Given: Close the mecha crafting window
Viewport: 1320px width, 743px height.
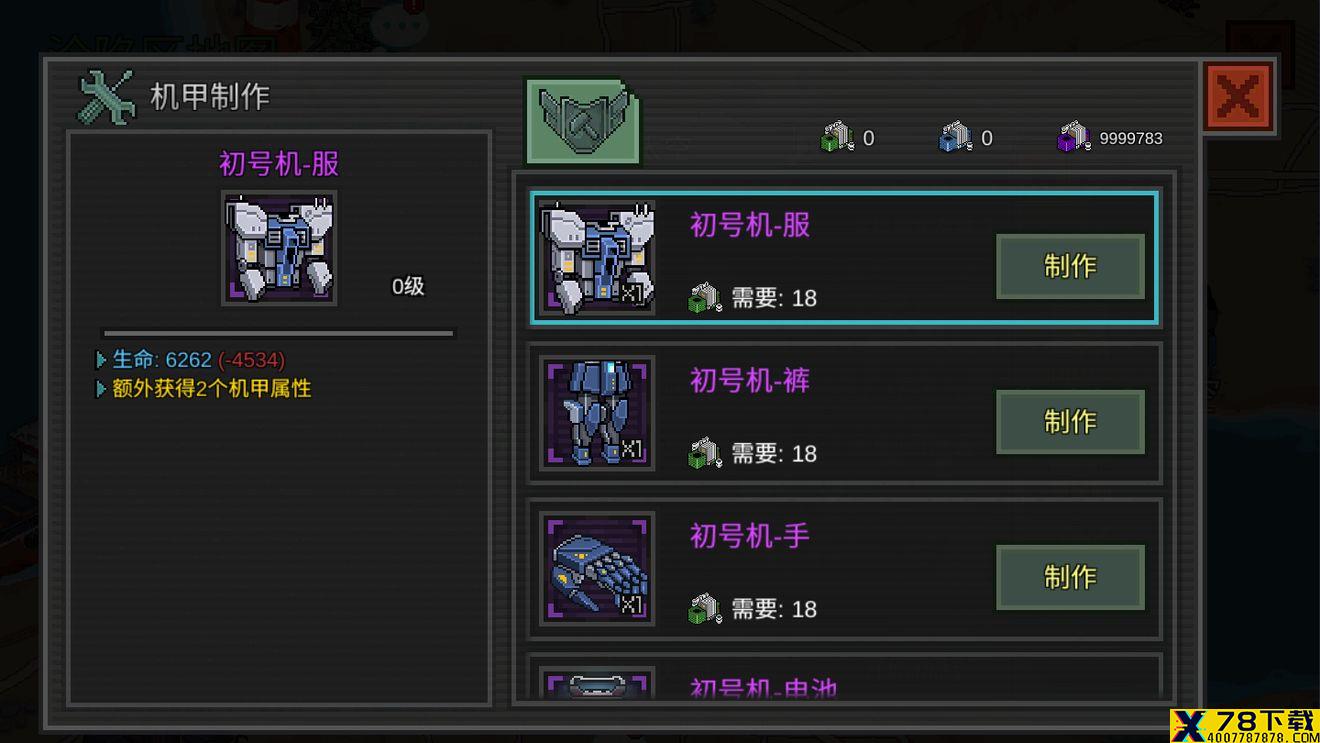Looking at the screenshot, I should 1238,97.
